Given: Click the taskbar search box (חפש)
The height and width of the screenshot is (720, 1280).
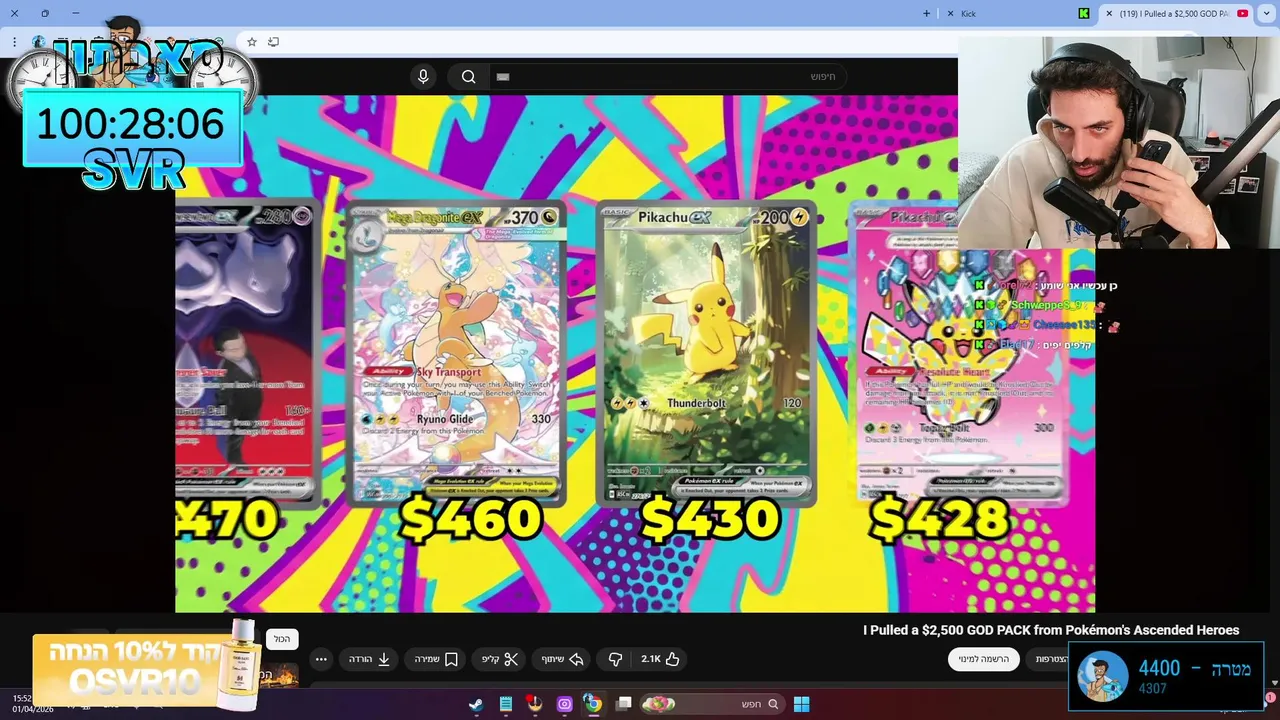Looking at the screenshot, I should (x=712, y=704).
